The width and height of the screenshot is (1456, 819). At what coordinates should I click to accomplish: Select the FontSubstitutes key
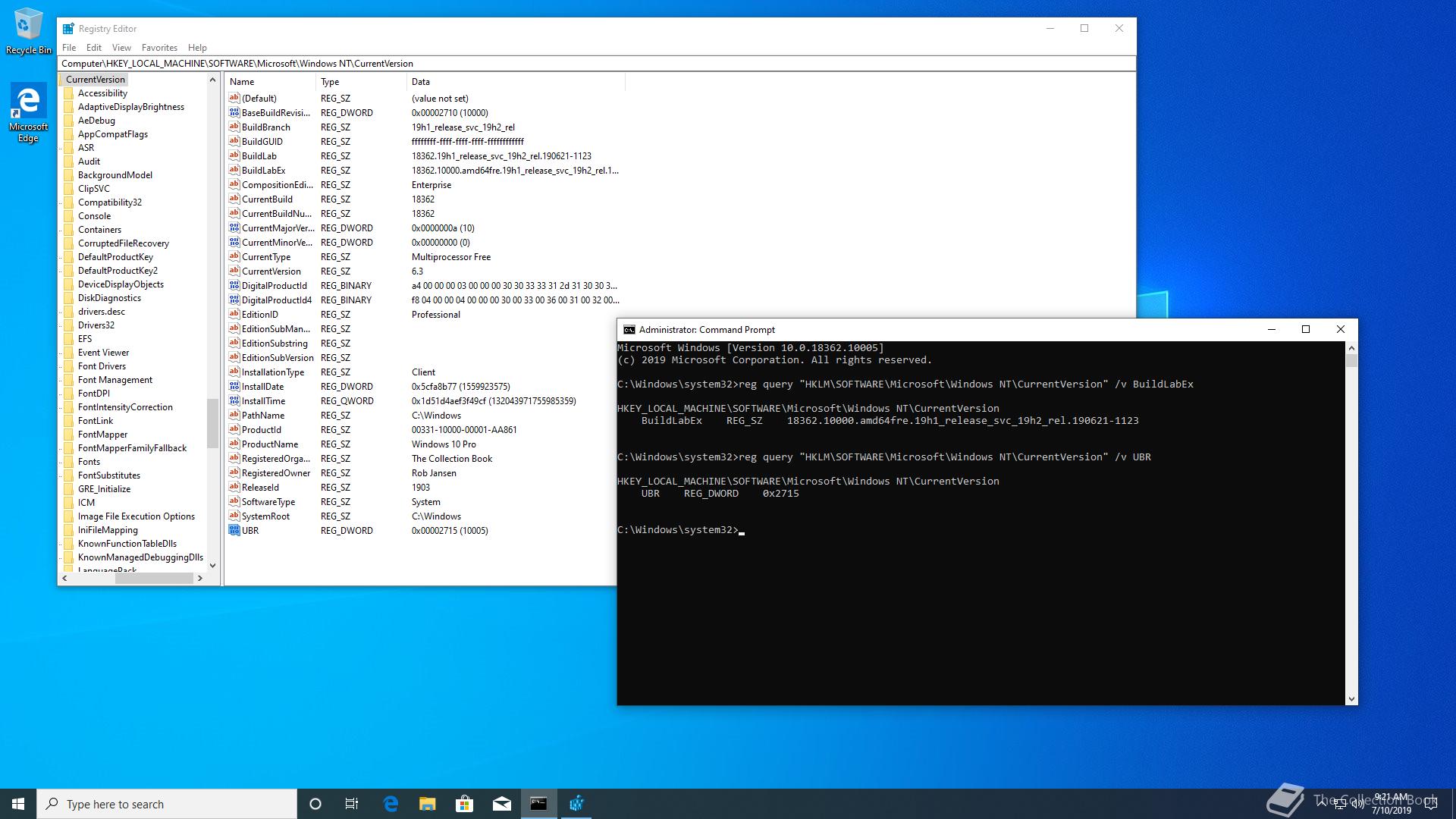[108, 475]
